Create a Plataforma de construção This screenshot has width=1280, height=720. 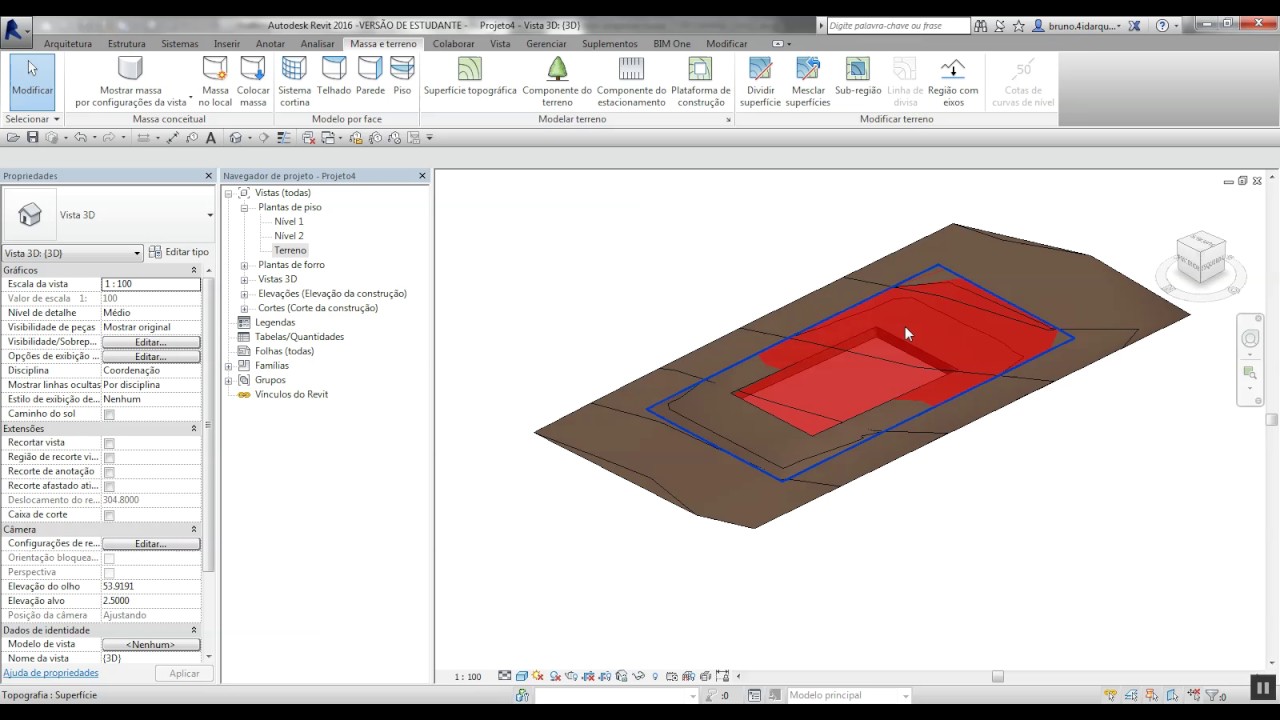tap(700, 82)
